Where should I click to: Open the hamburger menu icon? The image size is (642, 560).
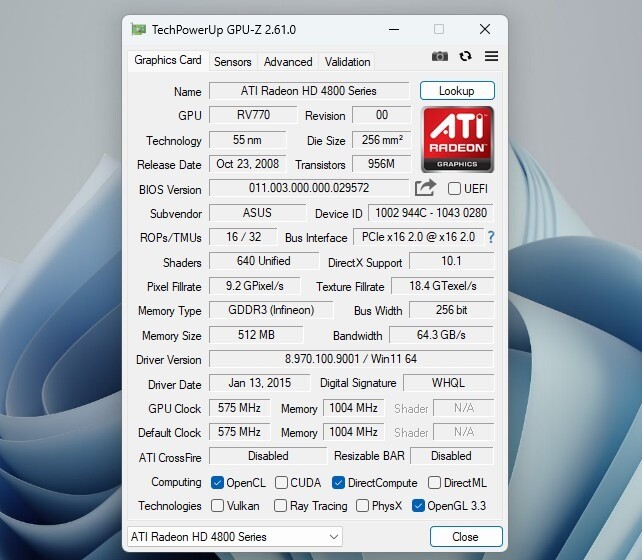491,56
